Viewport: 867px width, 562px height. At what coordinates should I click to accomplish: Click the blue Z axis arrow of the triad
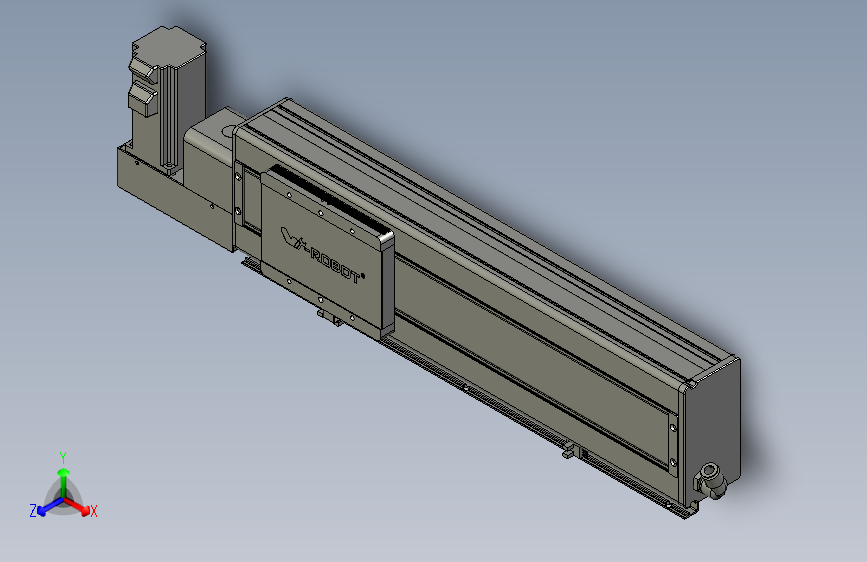coord(50,507)
